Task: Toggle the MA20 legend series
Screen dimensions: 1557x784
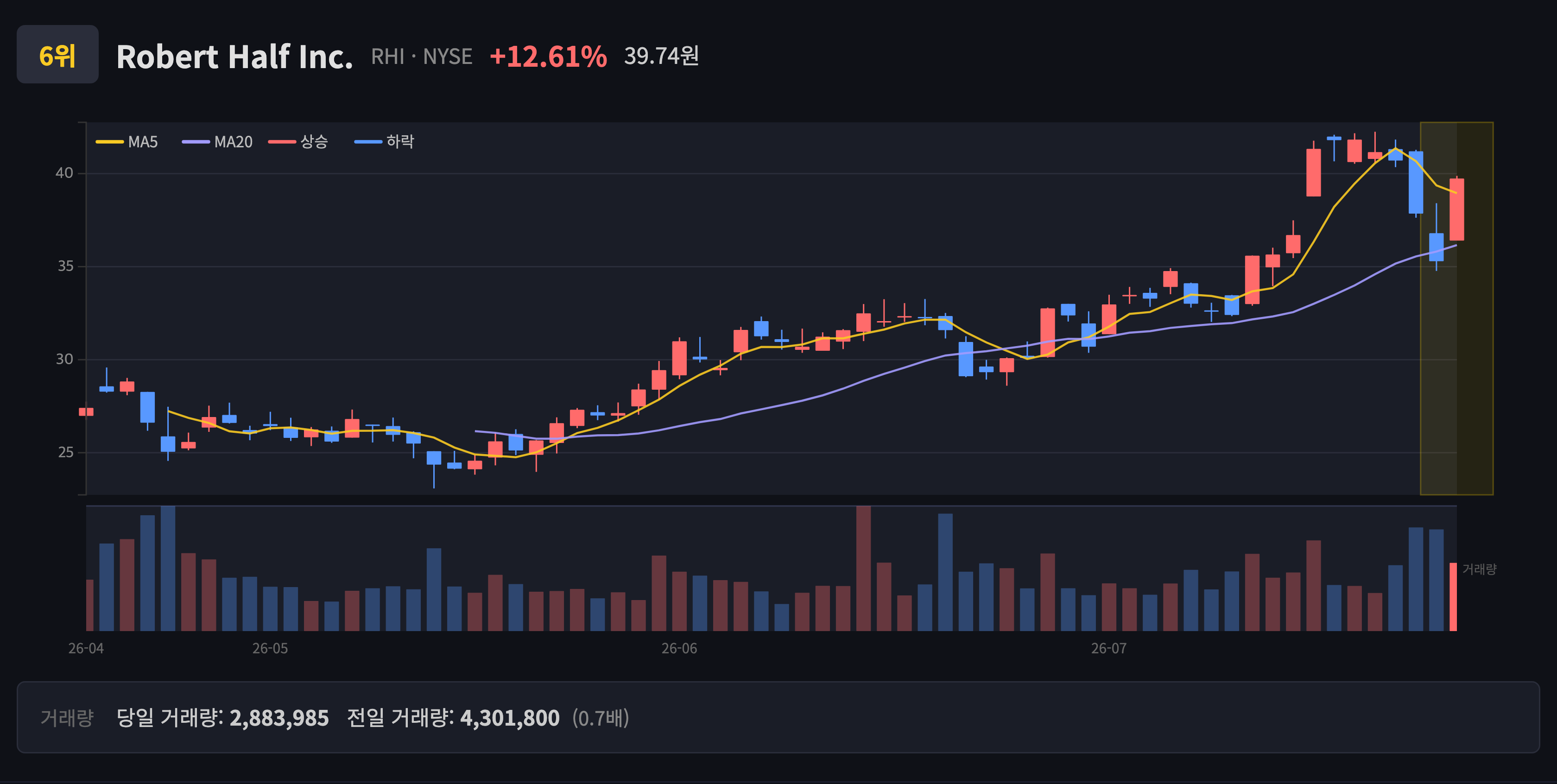Action: click(x=217, y=142)
